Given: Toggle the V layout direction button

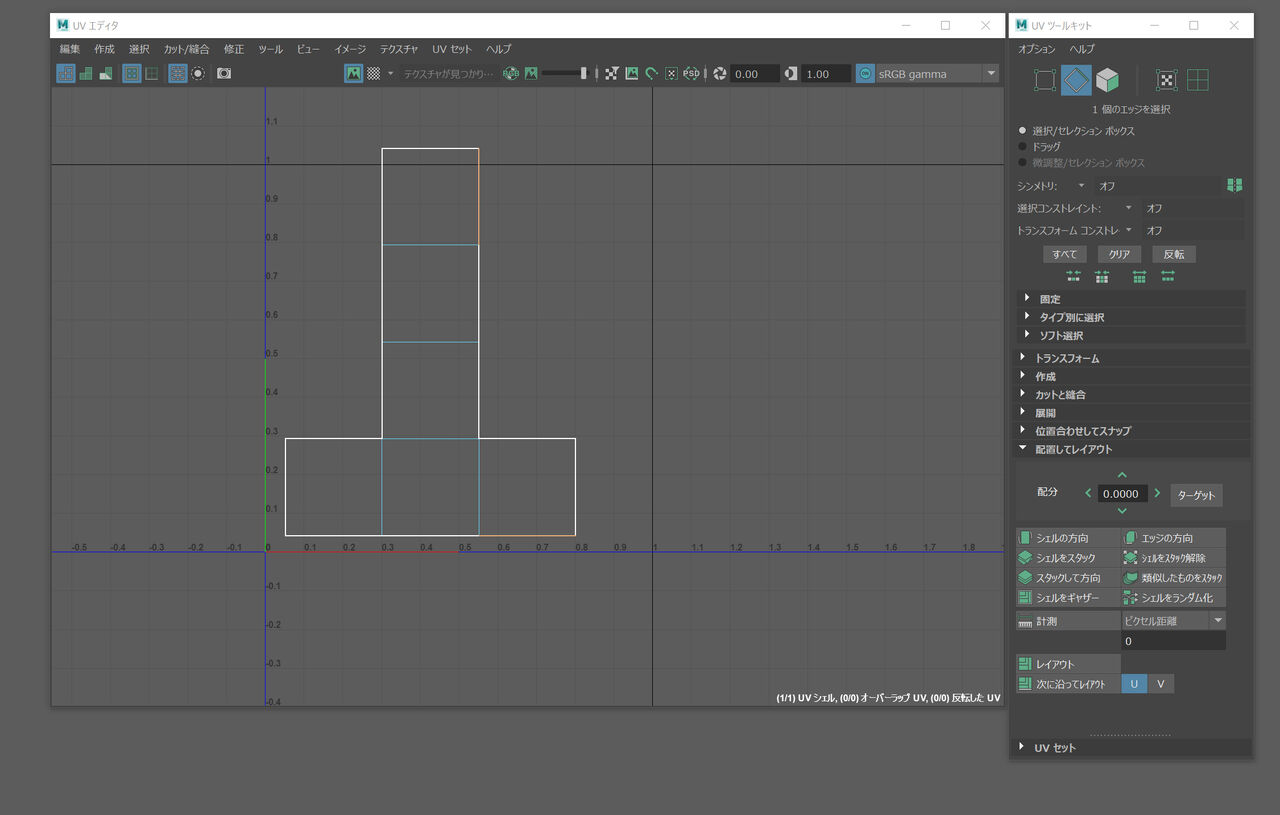Looking at the screenshot, I should [1161, 684].
